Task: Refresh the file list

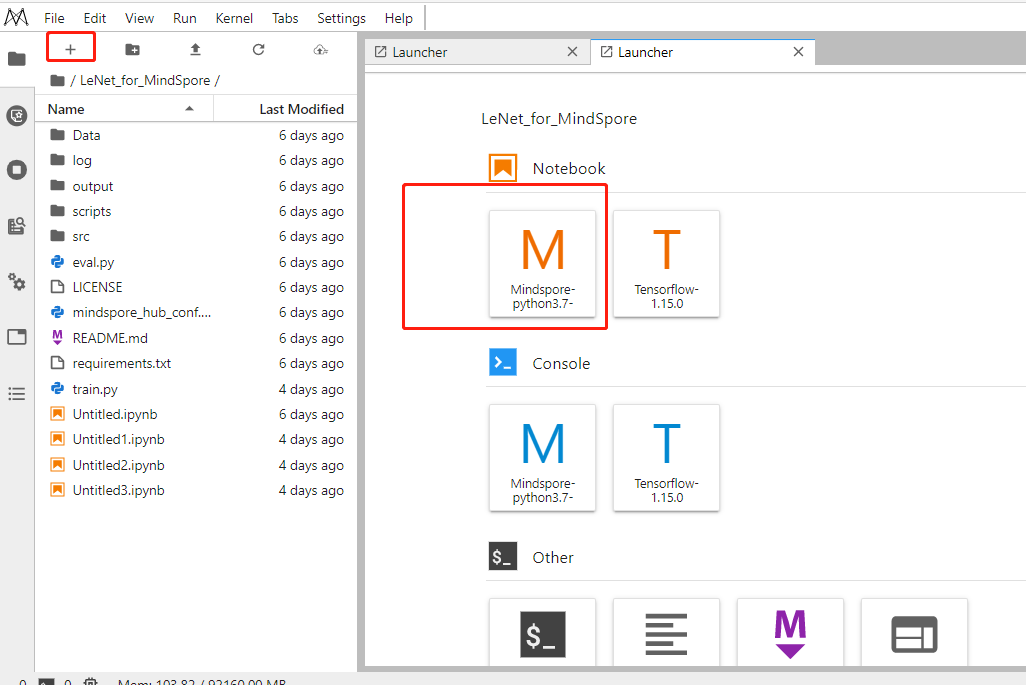Action: [258, 49]
